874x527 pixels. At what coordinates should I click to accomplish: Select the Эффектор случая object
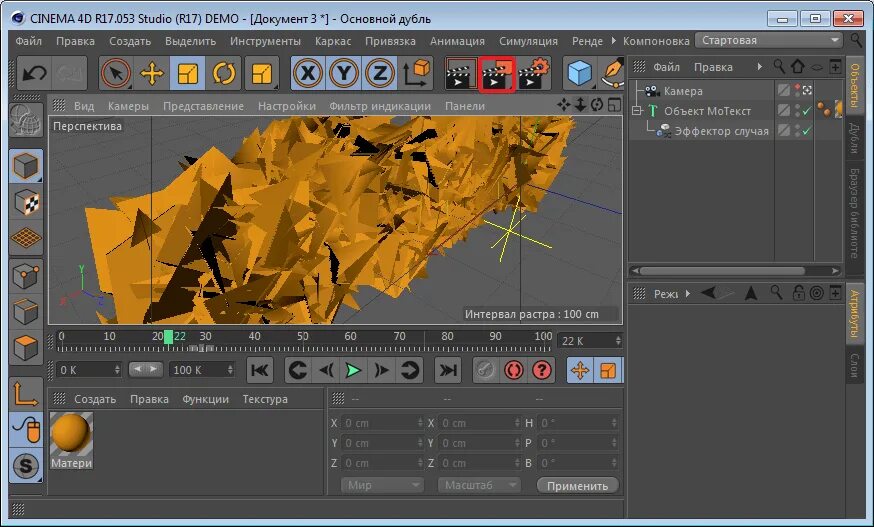point(721,131)
